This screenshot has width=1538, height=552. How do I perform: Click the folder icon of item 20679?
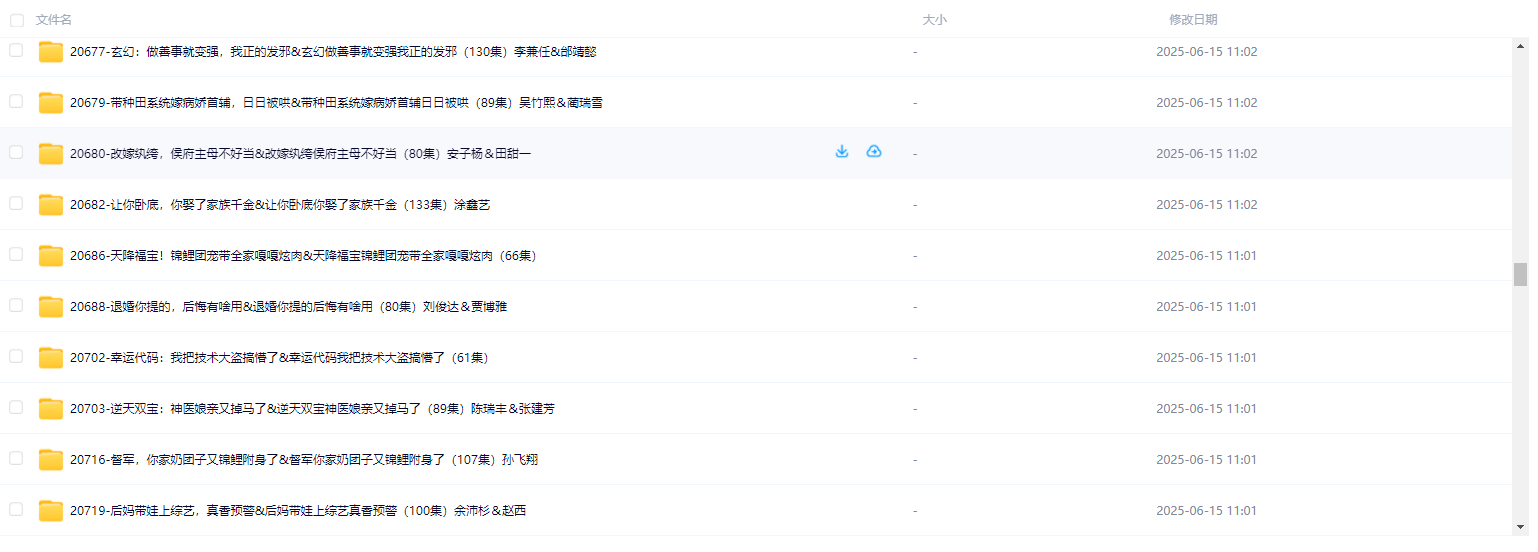click(x=51, y=103)
